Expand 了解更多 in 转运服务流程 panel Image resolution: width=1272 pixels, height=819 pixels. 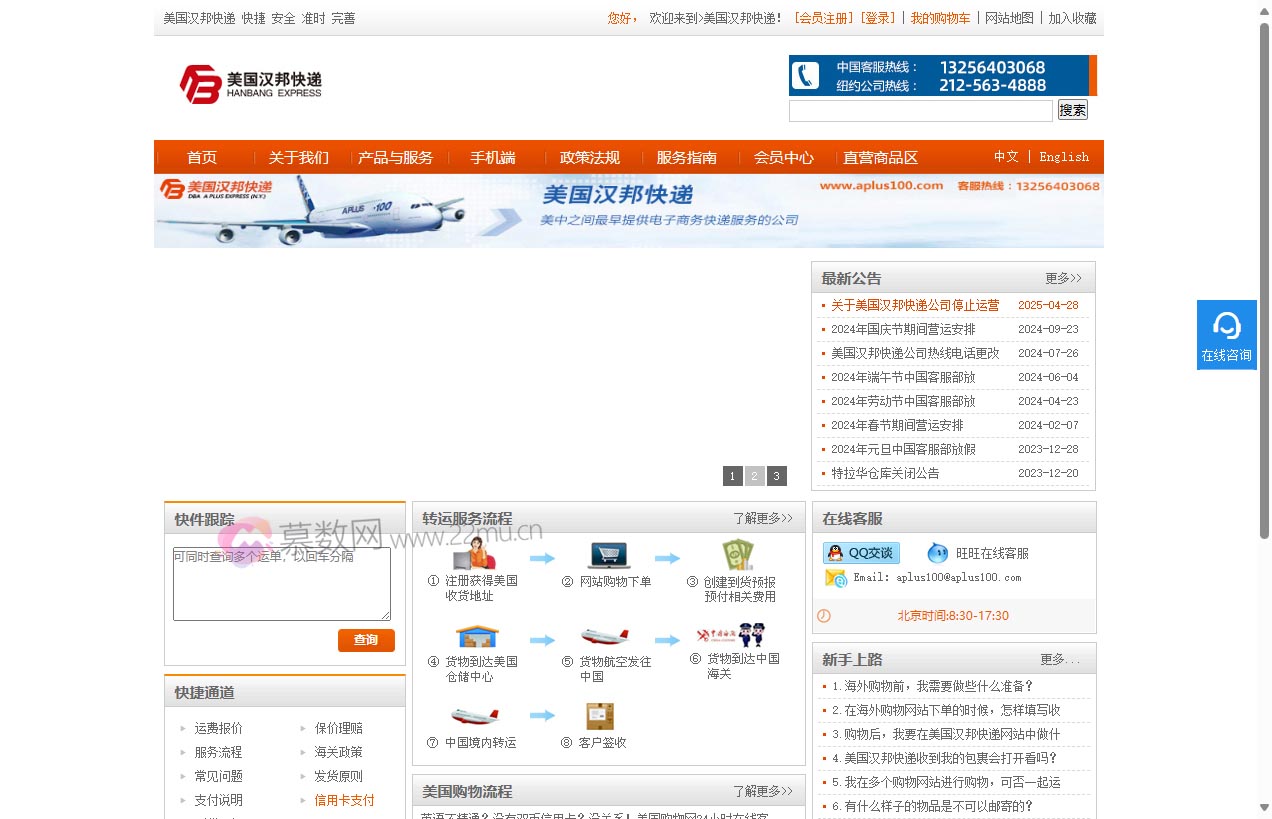(762, 519)
